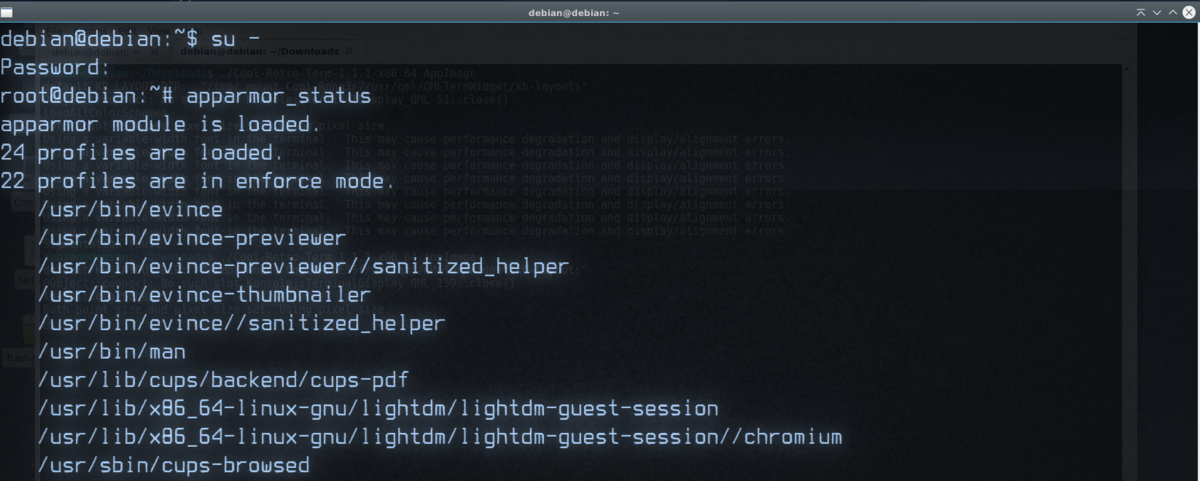The image size is (1200, 481).
Task: Click the '/usr/lib/cups/backend/cups-pdf' path
Action: pyautogui.click(x=223, y=380)
